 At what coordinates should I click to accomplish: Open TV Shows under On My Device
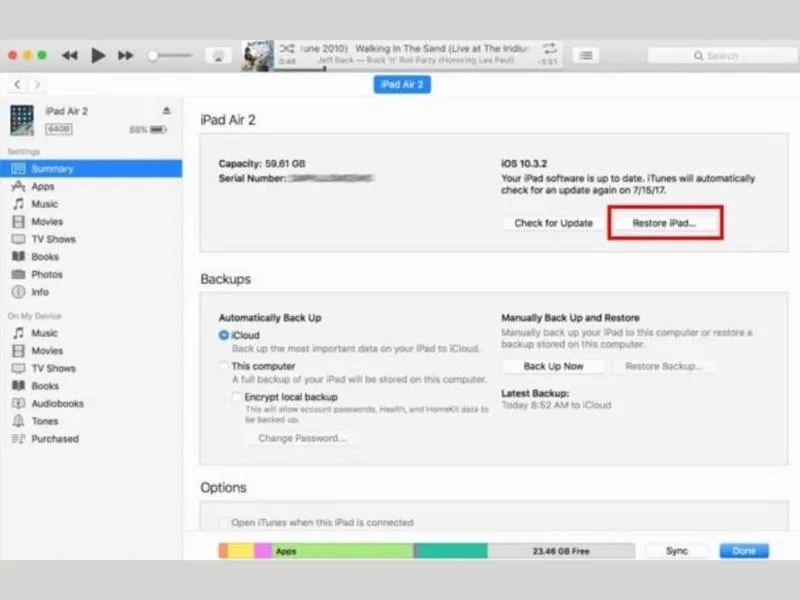tap(91, 368)
